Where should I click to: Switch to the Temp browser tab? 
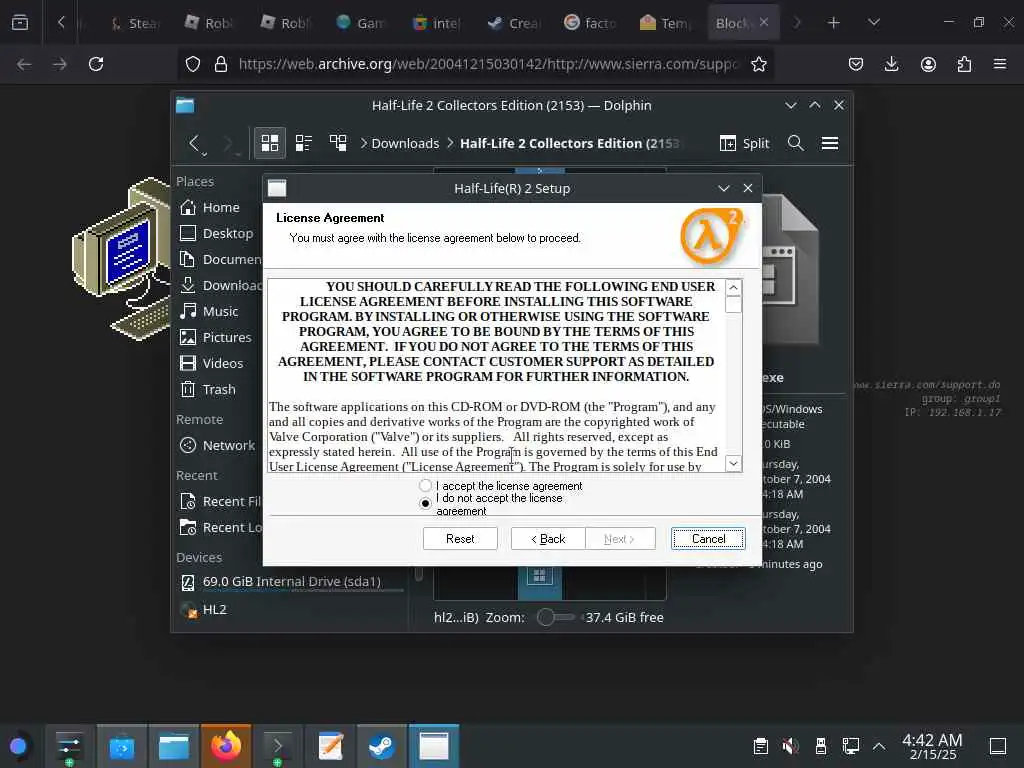tap(665, 23)
